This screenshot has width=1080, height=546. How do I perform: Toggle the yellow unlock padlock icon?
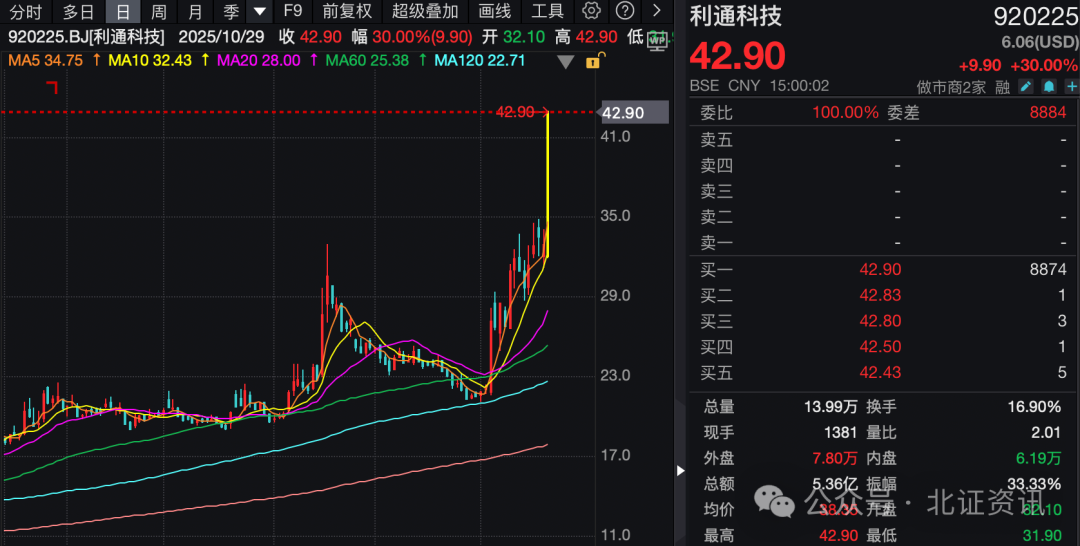[594, 61]
